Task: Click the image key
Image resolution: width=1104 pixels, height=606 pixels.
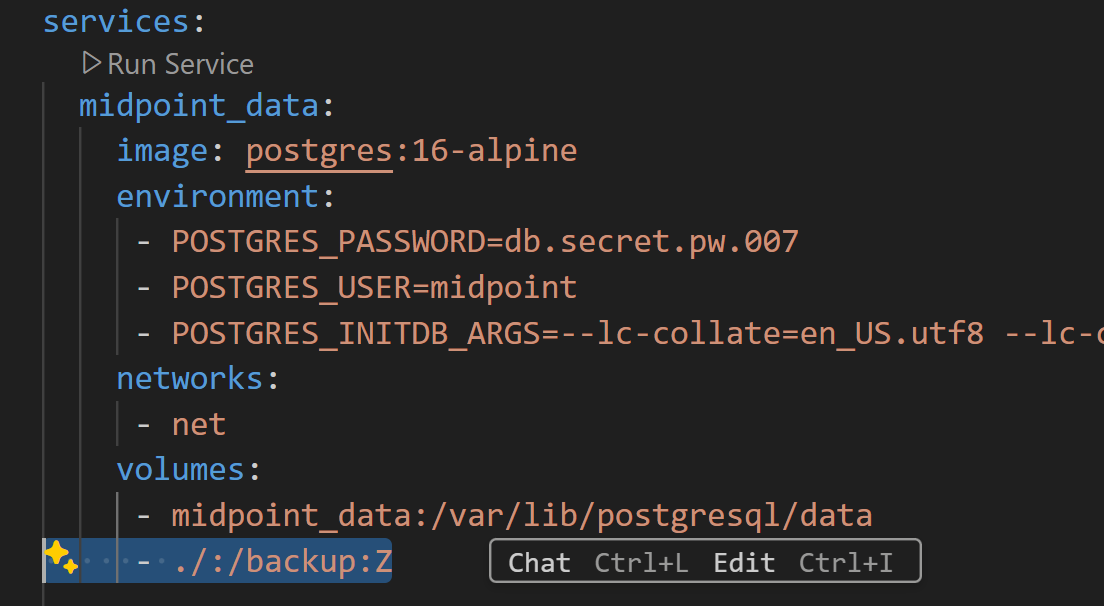Action: click(162, 151)
